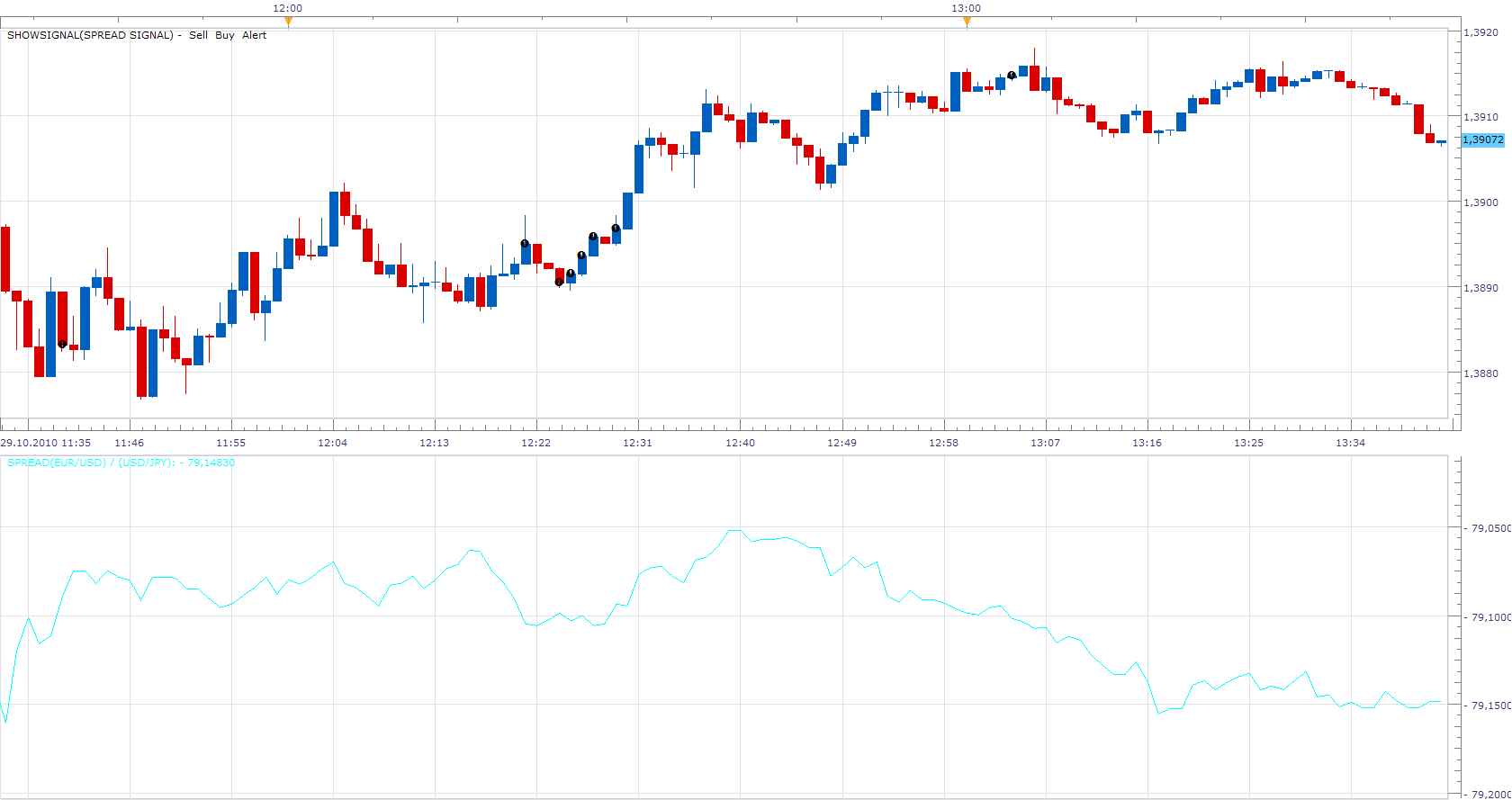Click the 11:55 time axis label
Image resolution: width=1512 pixels, height=800 pixels.
231,443
